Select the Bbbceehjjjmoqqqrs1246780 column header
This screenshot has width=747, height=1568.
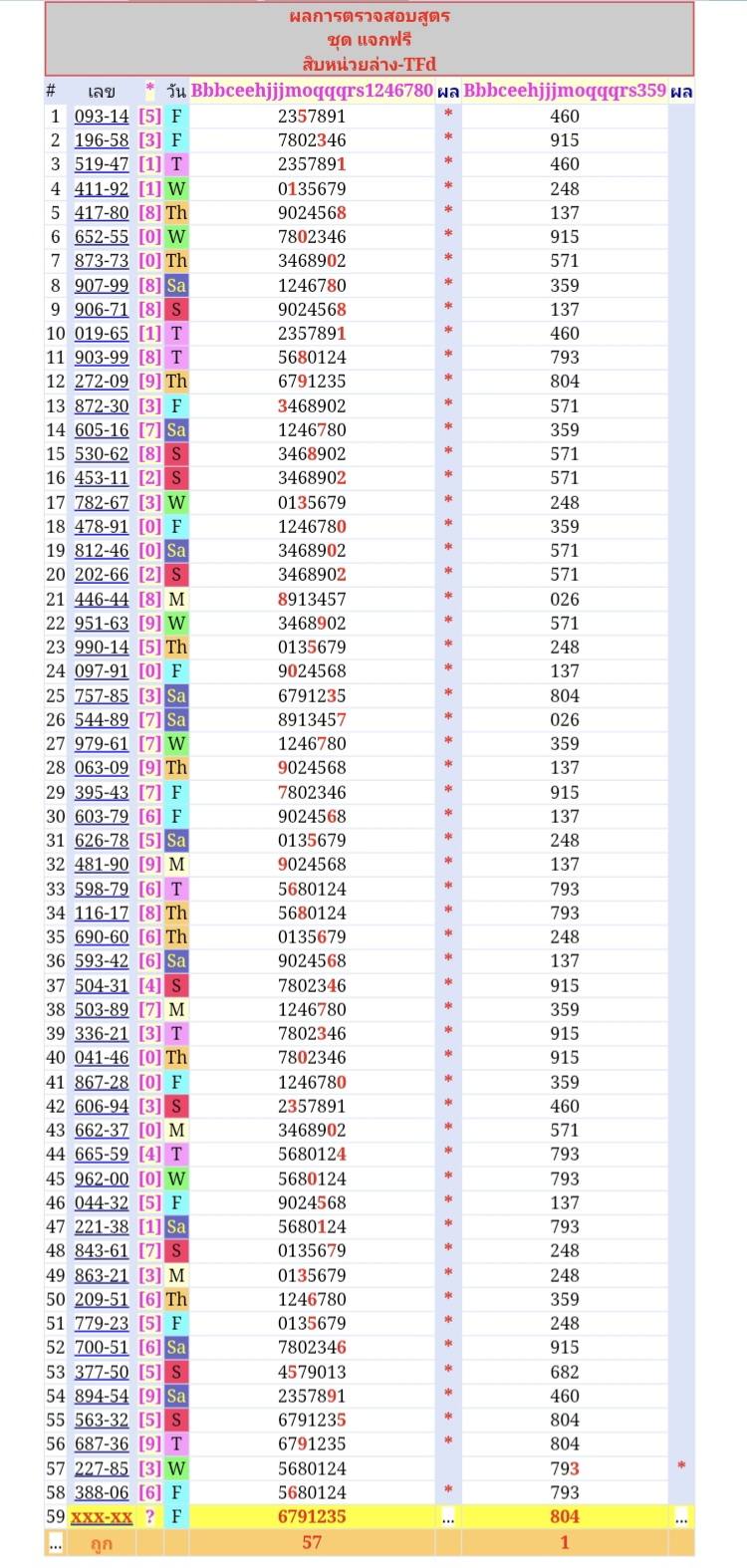312,91
